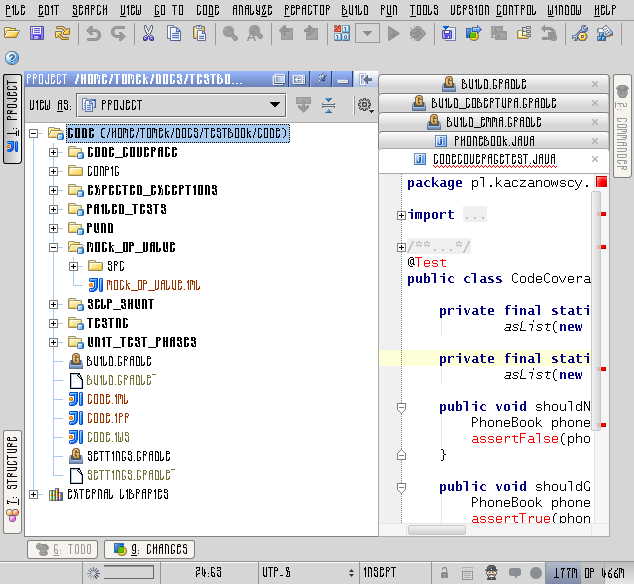Open the 6: TODO tool window button
Screen dimensions: 634x584
[63, 550]
